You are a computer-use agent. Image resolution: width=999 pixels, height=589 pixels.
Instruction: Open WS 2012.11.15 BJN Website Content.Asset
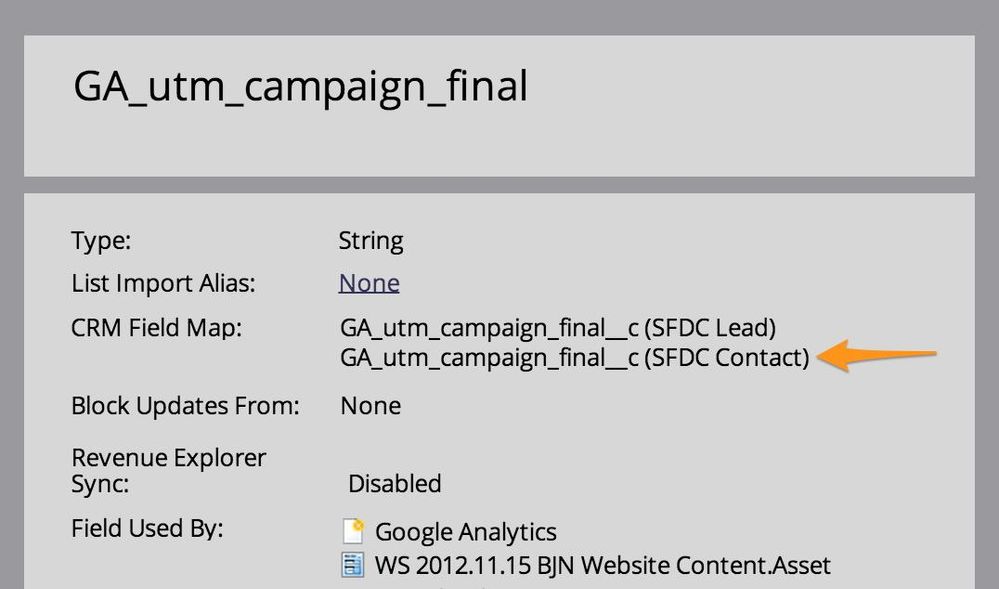[603, 565]
